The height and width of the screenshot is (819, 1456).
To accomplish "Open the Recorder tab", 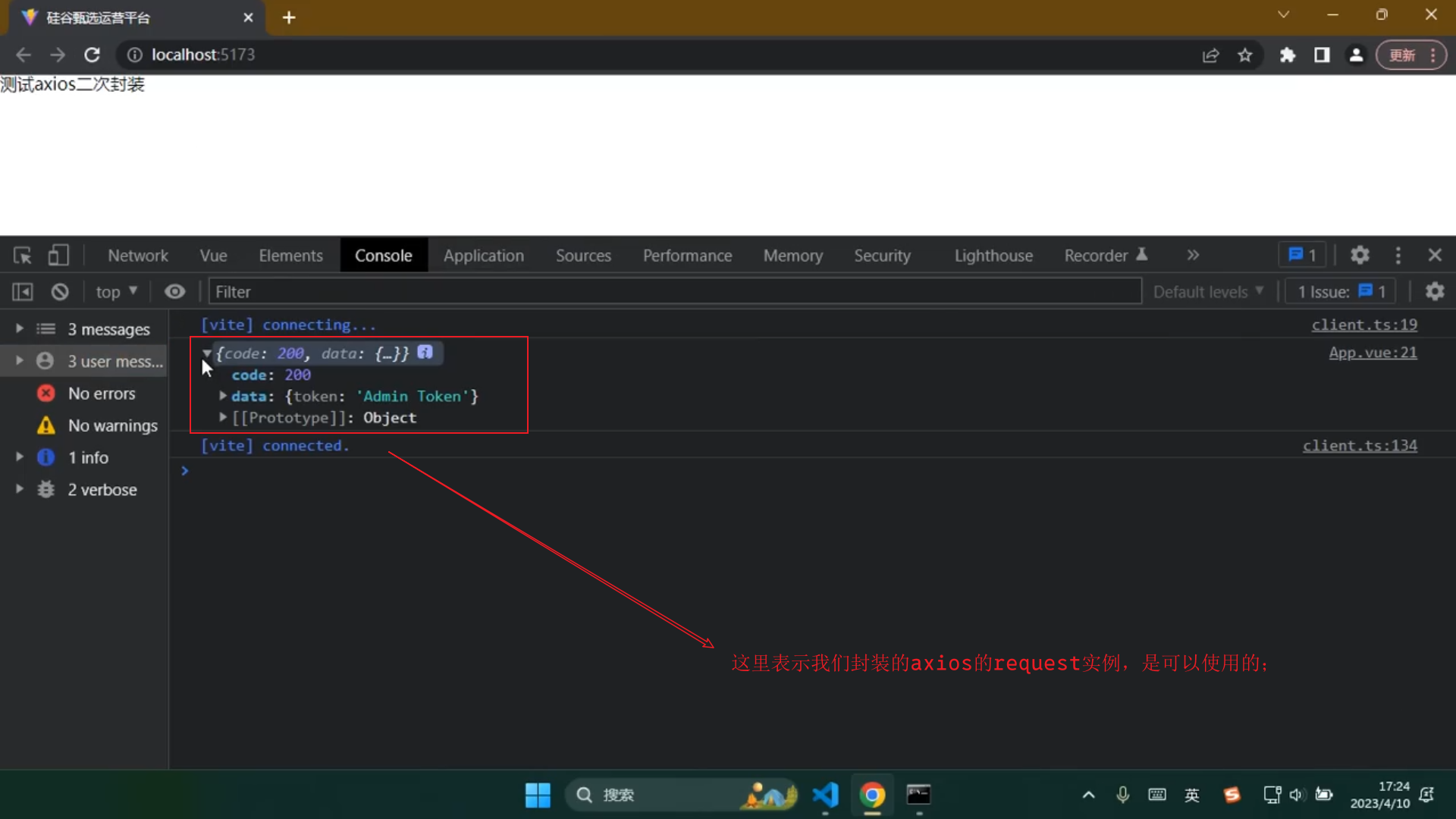I will [x=1105, y=256].
